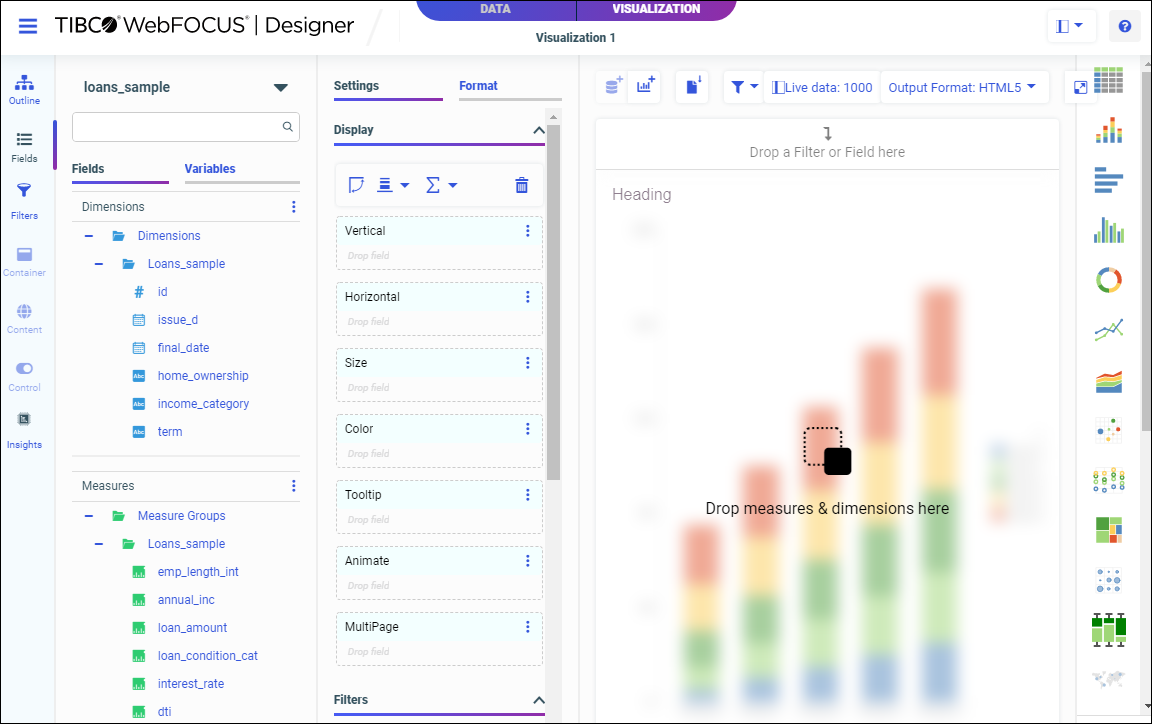Open the help question mark button

point(1124,27)
